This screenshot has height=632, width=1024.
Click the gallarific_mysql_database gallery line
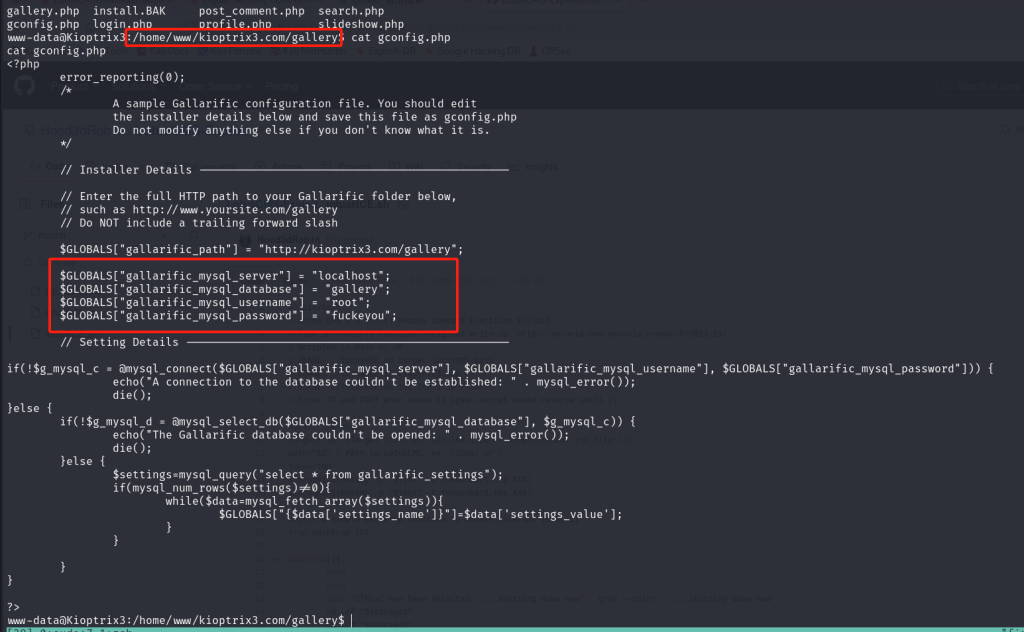pyautogui.click(x=225, y=289)
